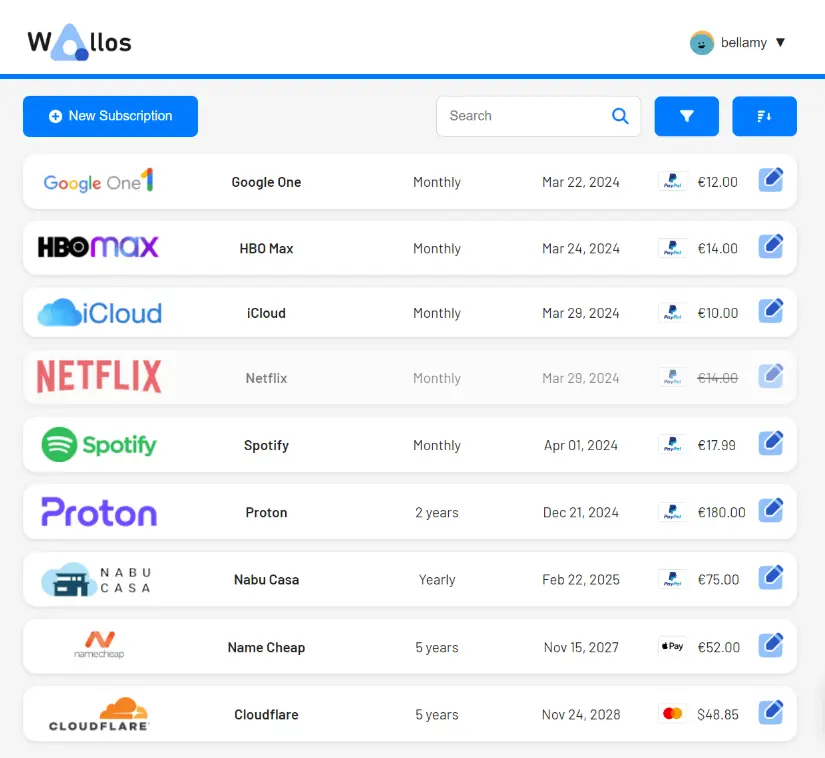Click the Mastercard icon in Cloudflare row

(672, 714)
